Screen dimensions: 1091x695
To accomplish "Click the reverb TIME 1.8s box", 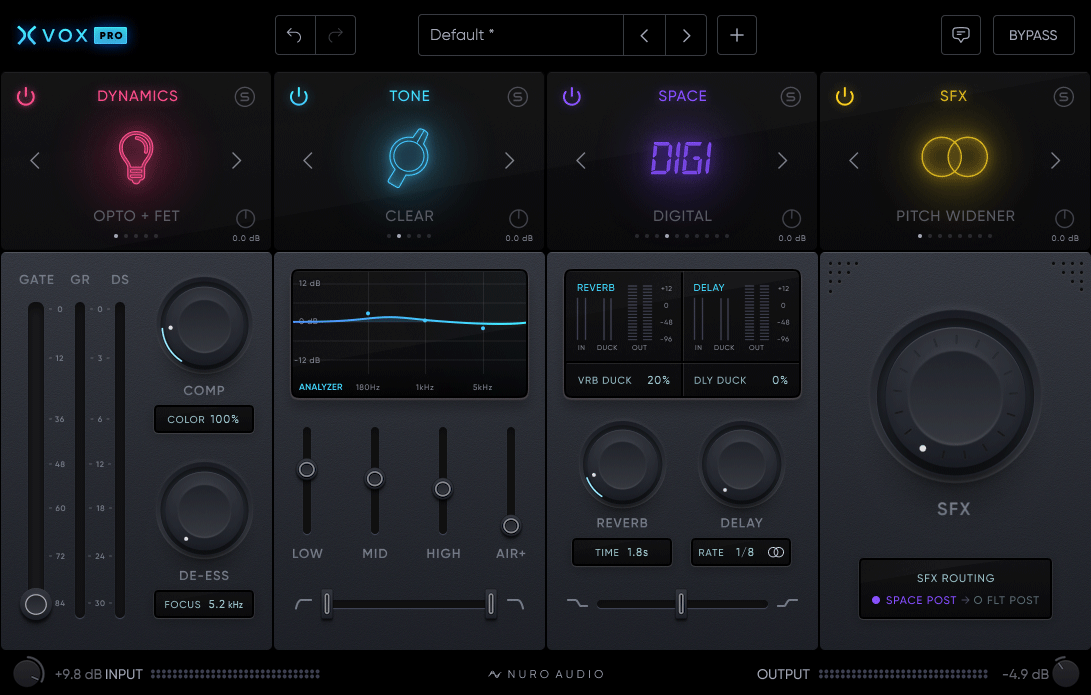I will coord(621,552).
